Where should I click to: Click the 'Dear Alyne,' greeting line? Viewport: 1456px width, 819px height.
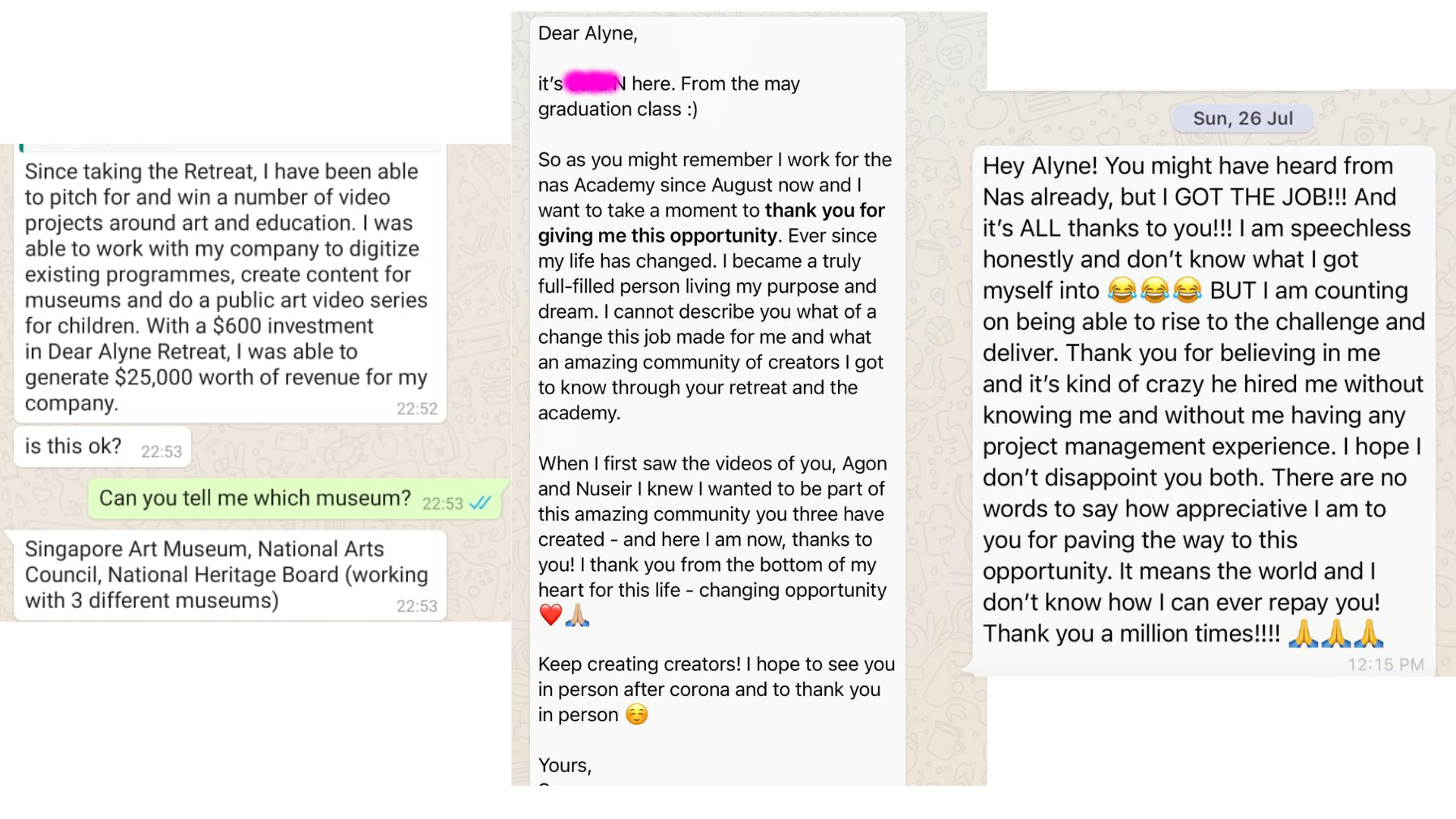588,33
